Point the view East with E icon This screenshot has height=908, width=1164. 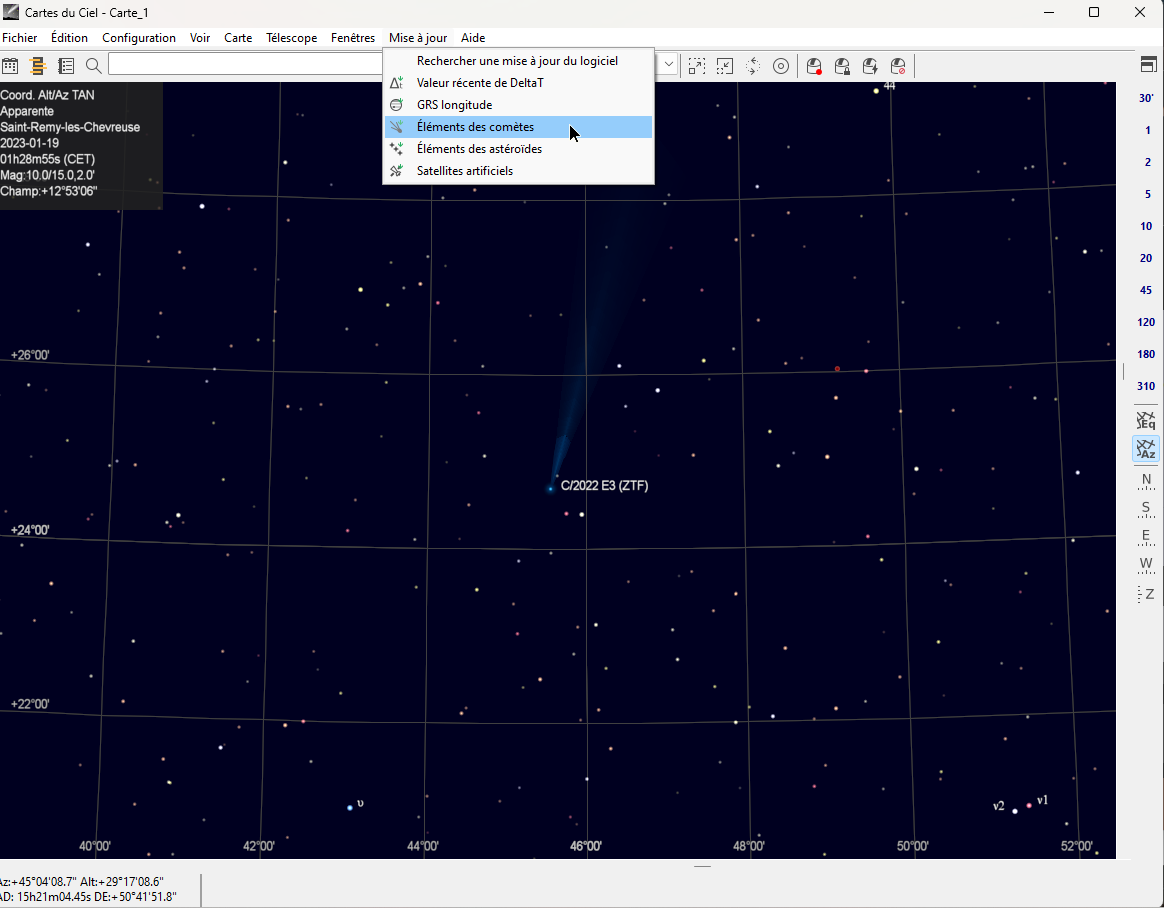[1146, 537]
